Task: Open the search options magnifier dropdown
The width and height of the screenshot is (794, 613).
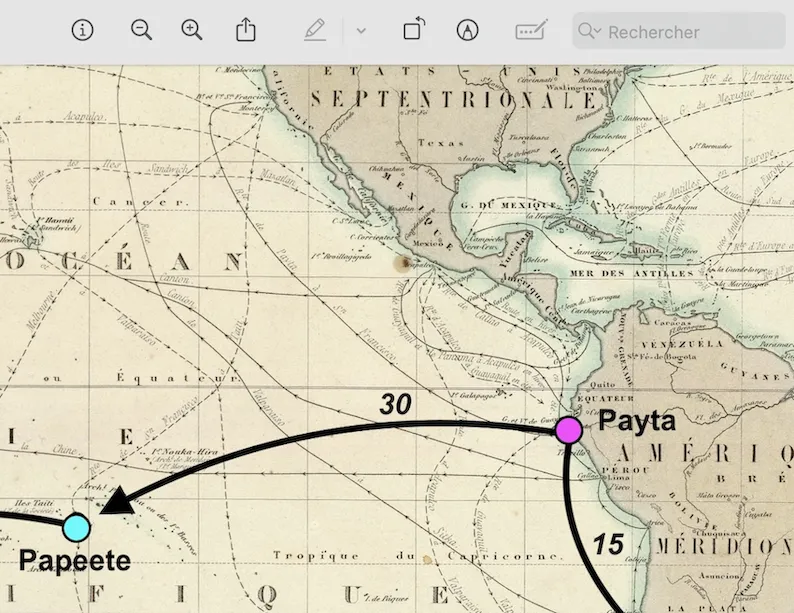Action: pos(590,31)
